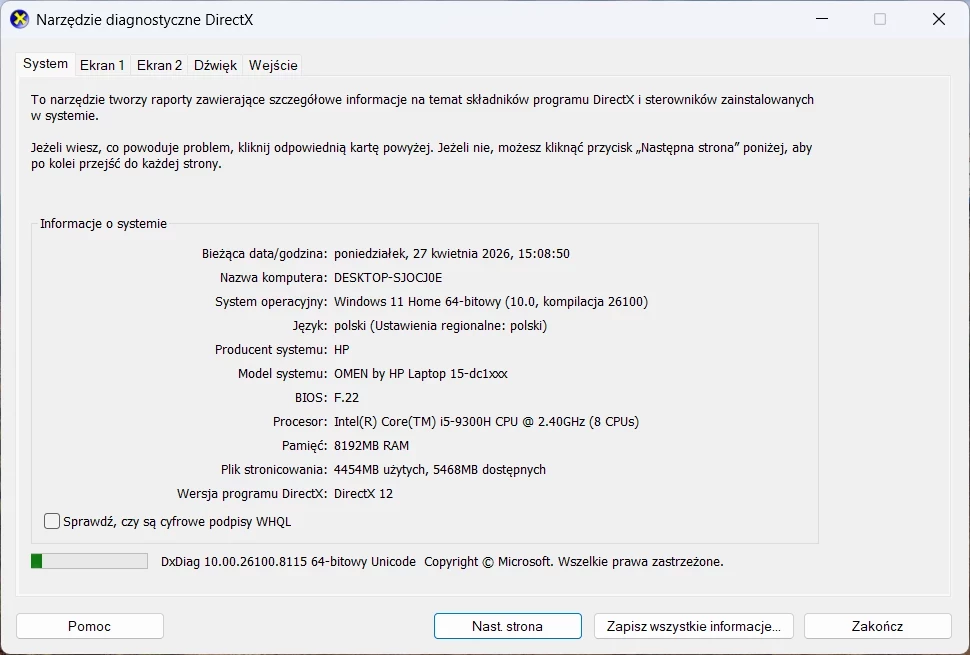Minimize the DirectX diagnostic window
Image resolution: width=970 pixels, height=655 pixels.
821,19
